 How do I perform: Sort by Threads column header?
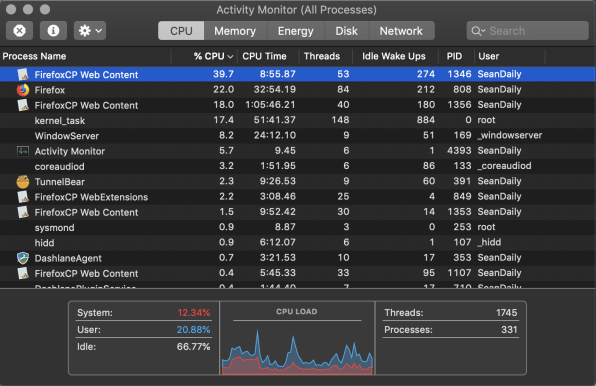(x=326, y=56)
